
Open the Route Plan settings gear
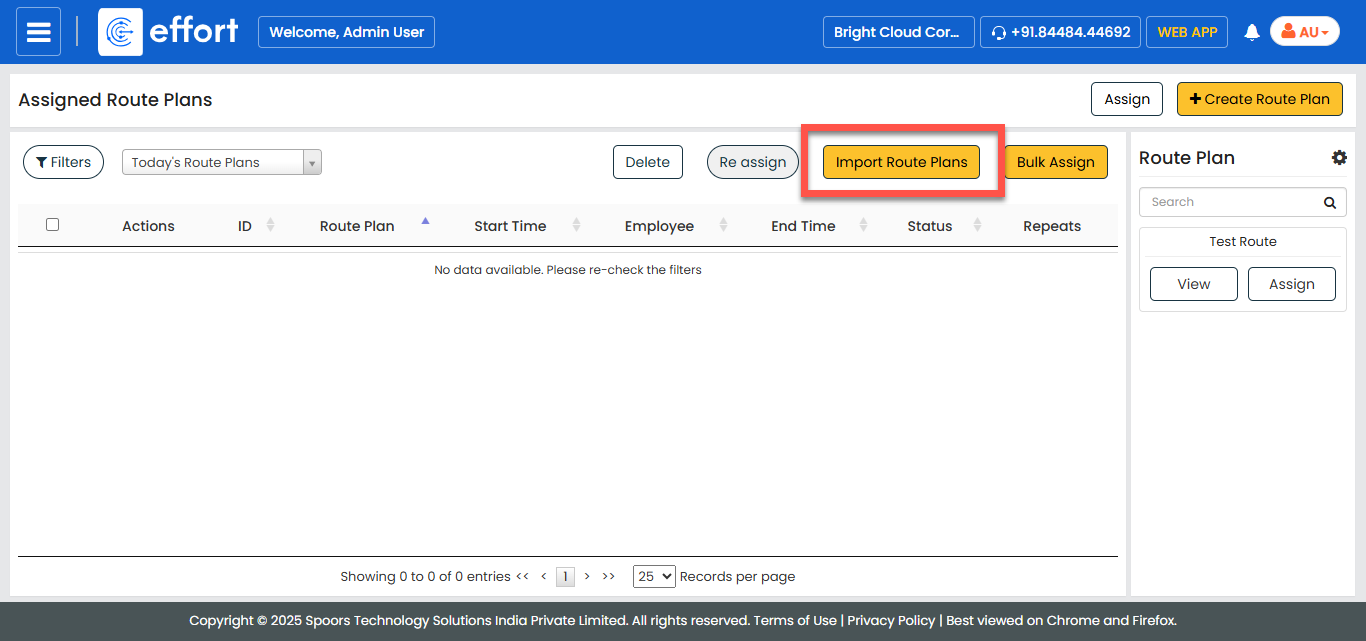(x=1339, y=158)
